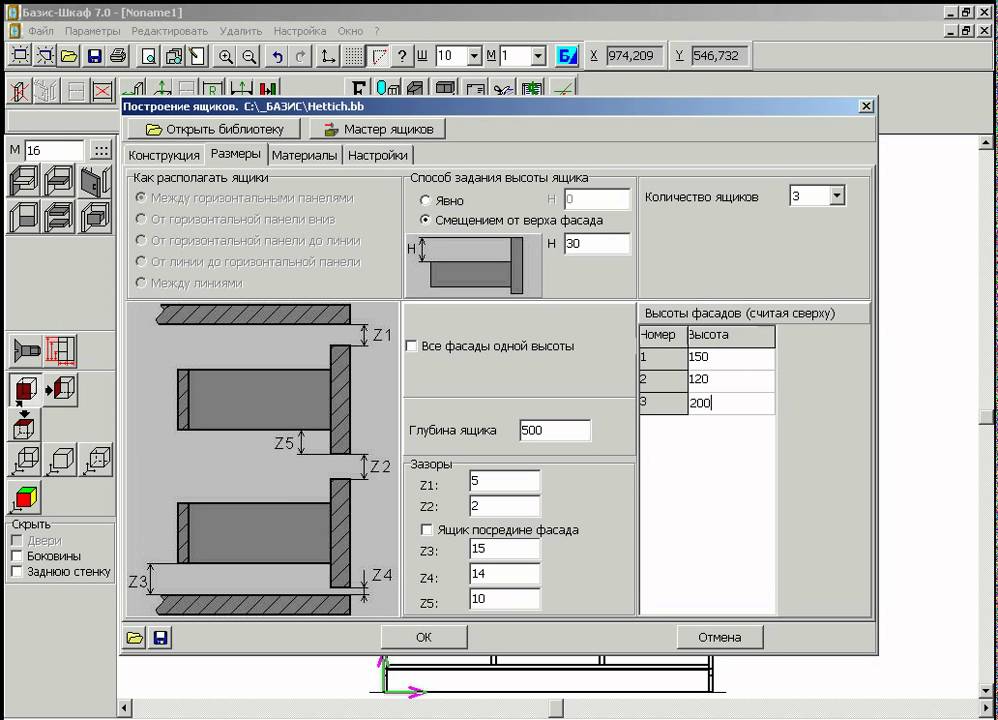Click the print preview page icon
998x720 pixels.
[149, 56]
